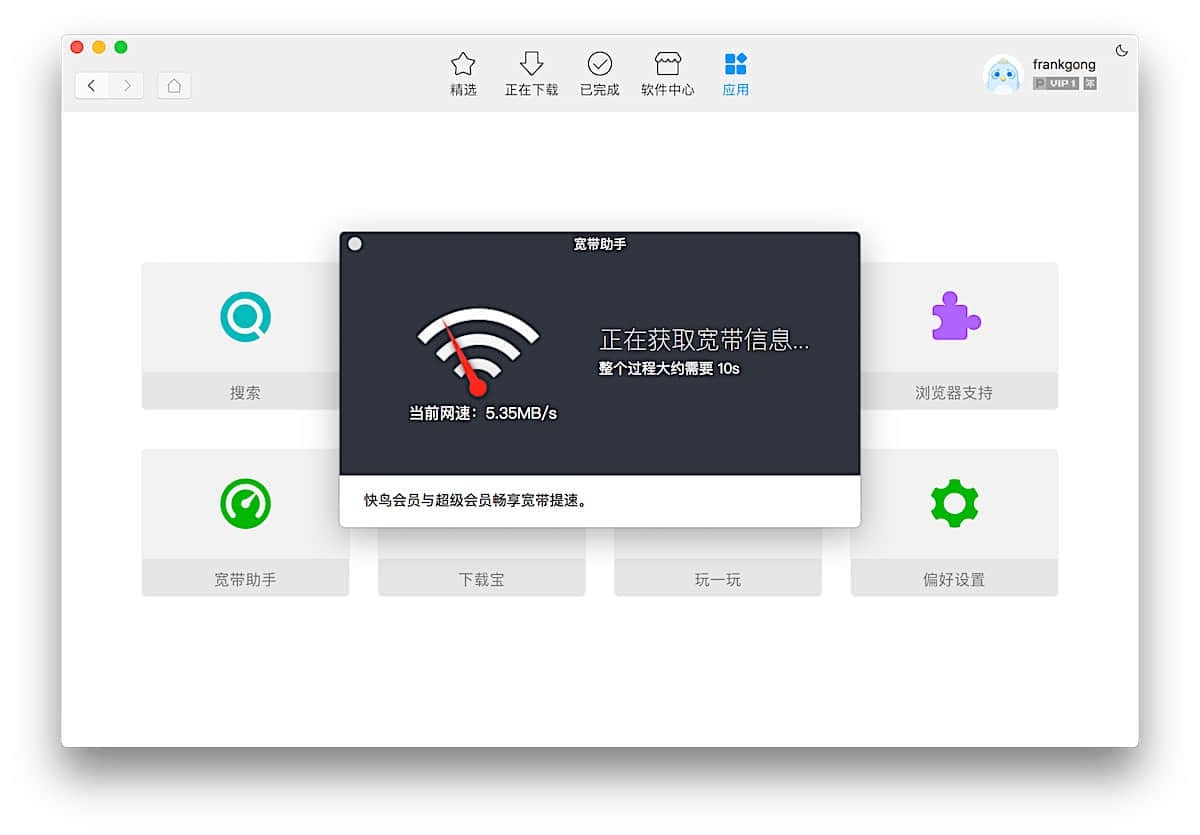Go to 软件中心 software center
This screenshot has width=1200, height=835.
coord(667,74)
